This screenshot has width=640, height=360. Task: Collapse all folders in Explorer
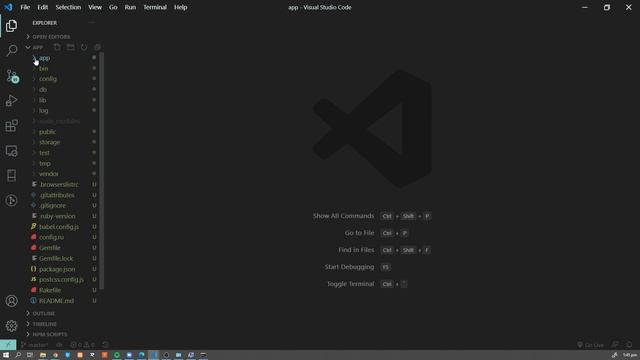[97, 47]
